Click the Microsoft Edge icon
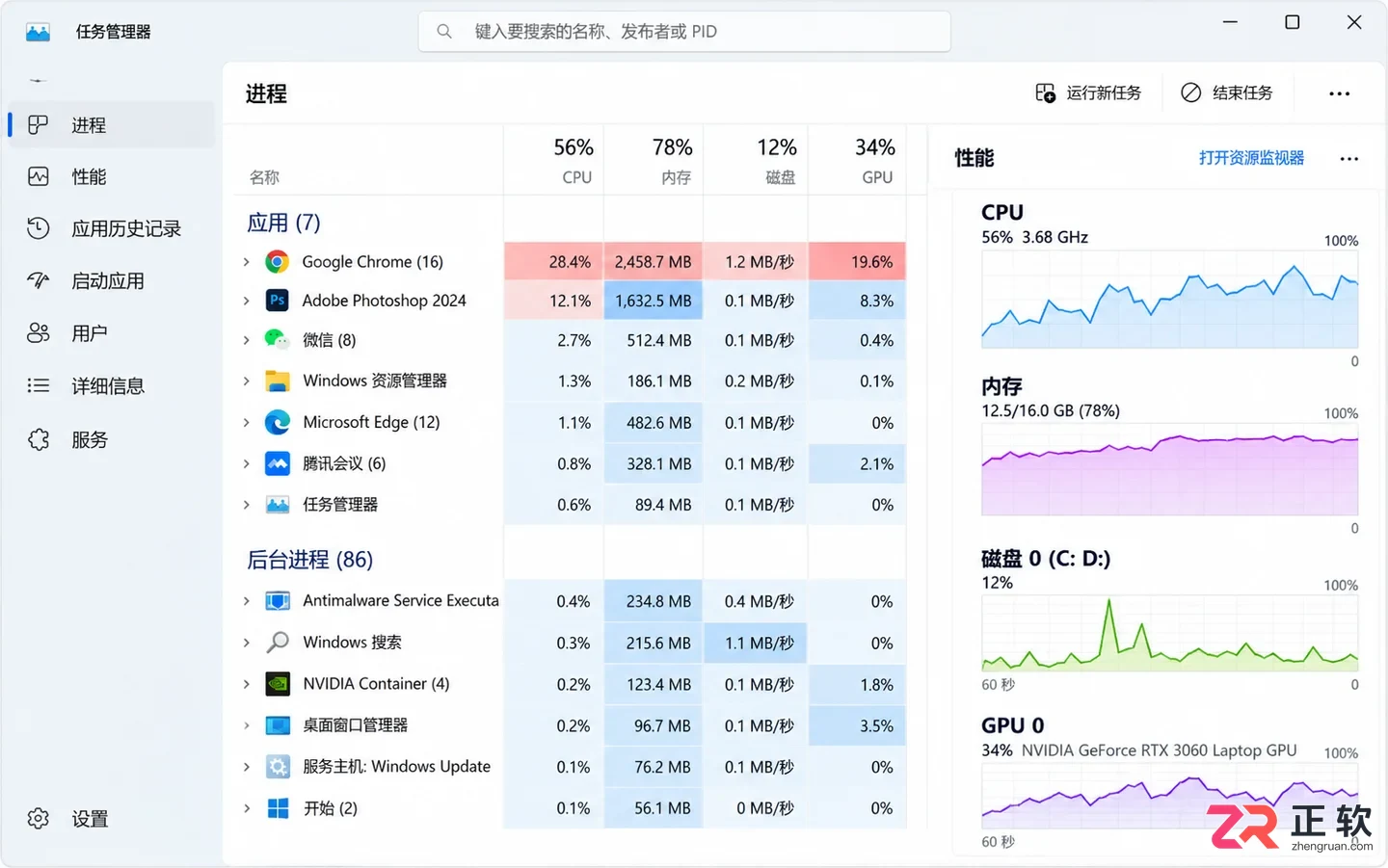This screenshot has width=1388, height=868. coord(278,422)
